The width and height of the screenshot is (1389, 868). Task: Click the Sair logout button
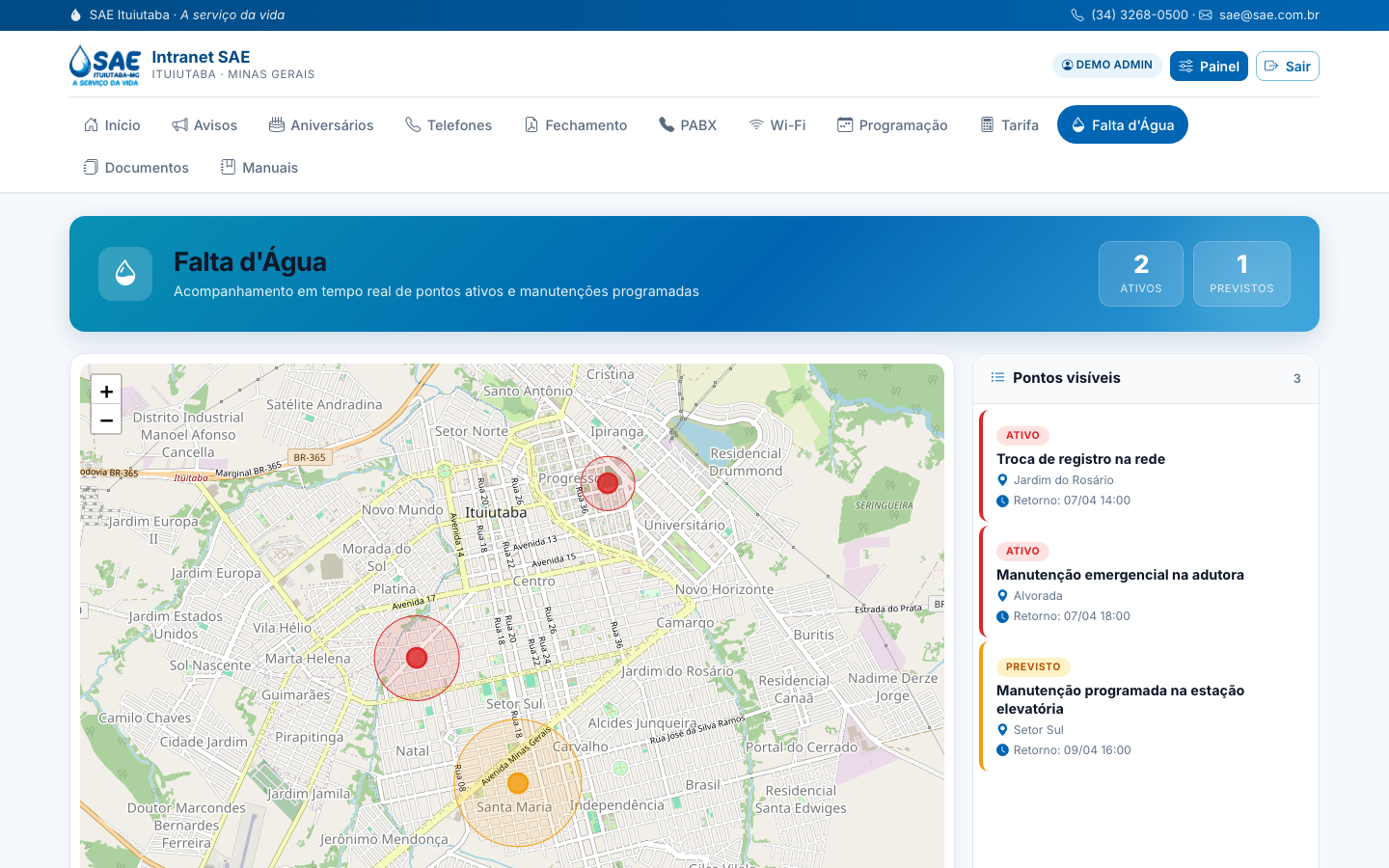1288,66
